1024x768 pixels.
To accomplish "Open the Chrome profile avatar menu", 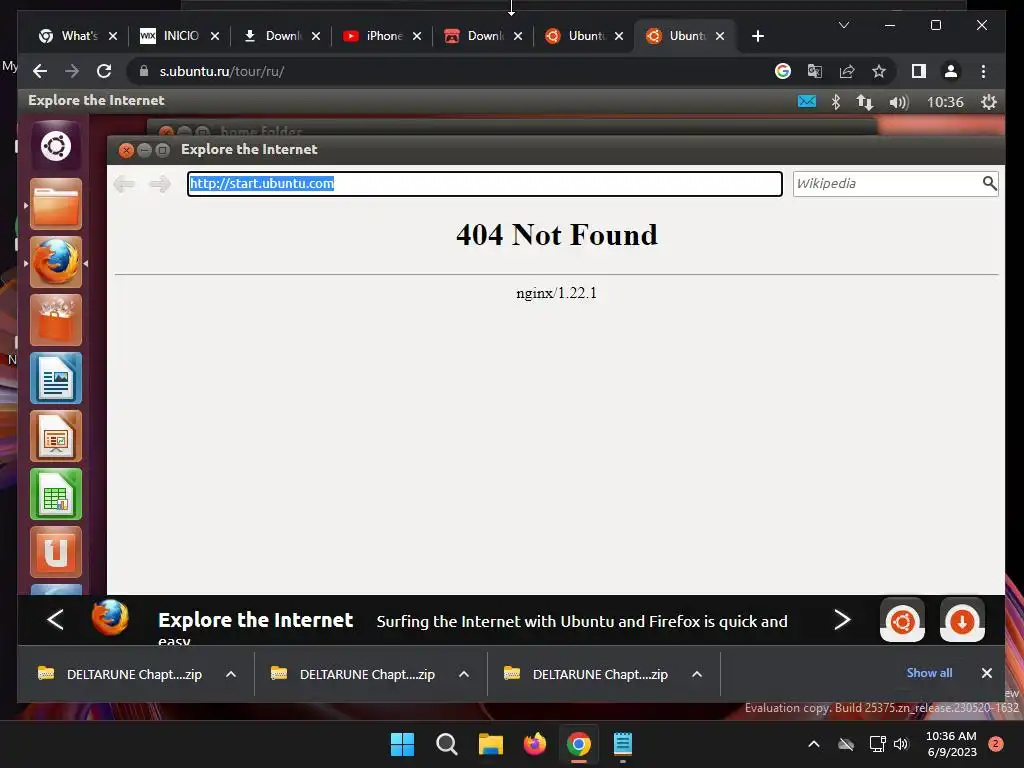I will coord(951,71).
